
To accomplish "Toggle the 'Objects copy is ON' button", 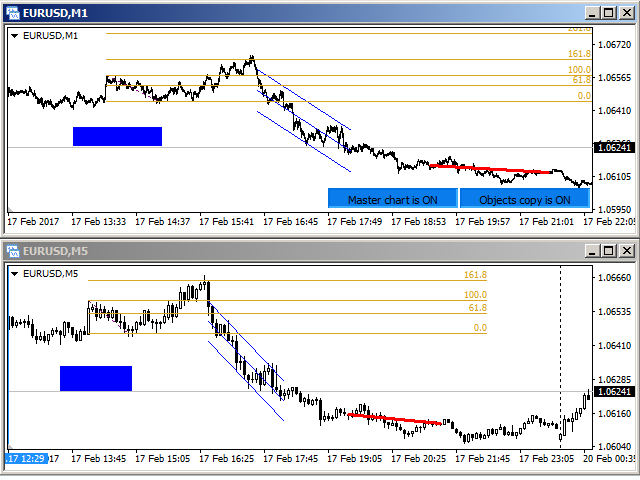I will tap(524, 199).
